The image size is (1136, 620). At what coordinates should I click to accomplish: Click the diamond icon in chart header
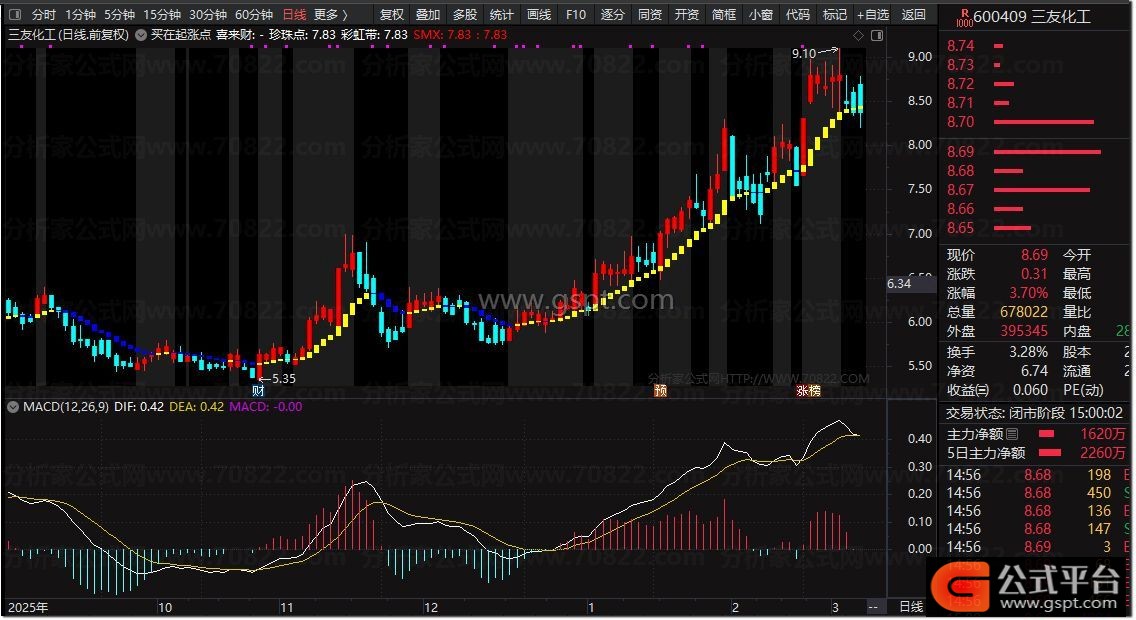pos(859,35)
